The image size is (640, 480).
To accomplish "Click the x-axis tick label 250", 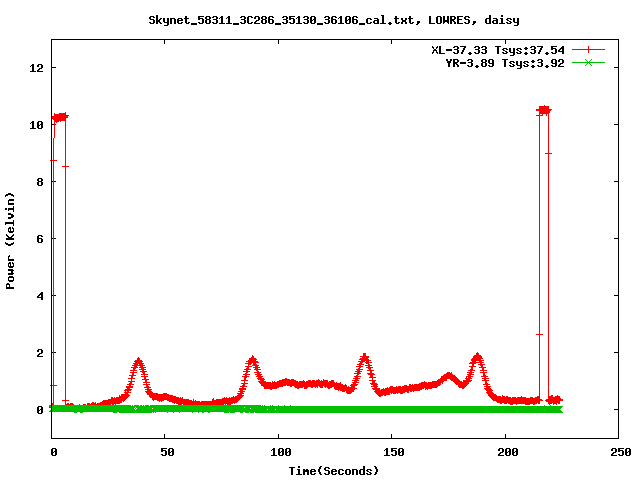I will [x=621, y=452].
